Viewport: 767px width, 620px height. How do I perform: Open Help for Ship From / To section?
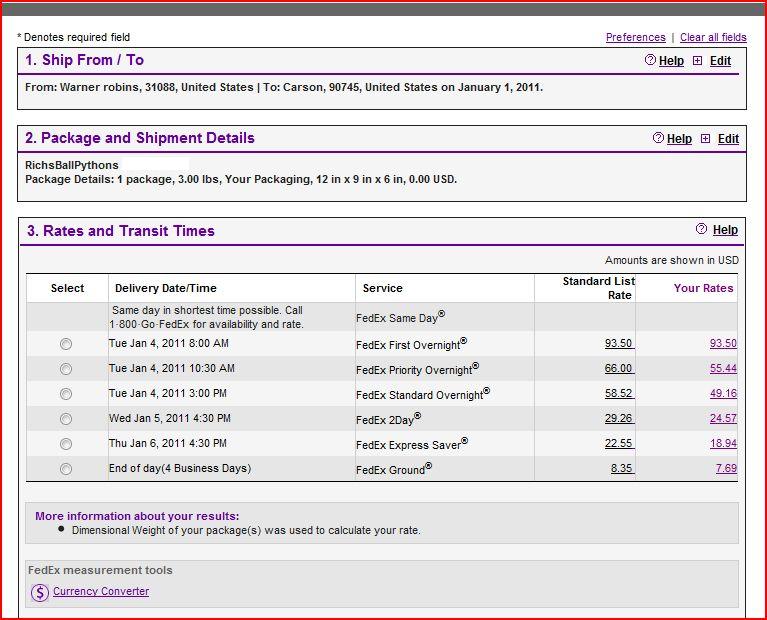(671, 61)
